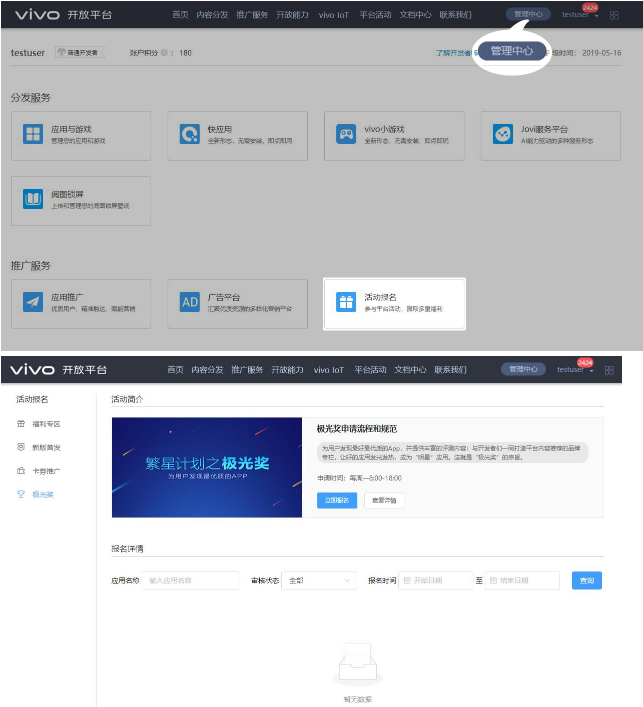Open the 应用与游戏 card on the dashboard
Image resolution: width=643 pixels, height=707 pixels.
point(81,136)
